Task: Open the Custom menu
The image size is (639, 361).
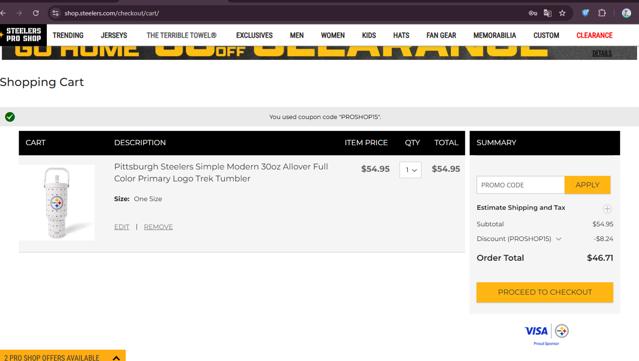Action: pos(546,35)
